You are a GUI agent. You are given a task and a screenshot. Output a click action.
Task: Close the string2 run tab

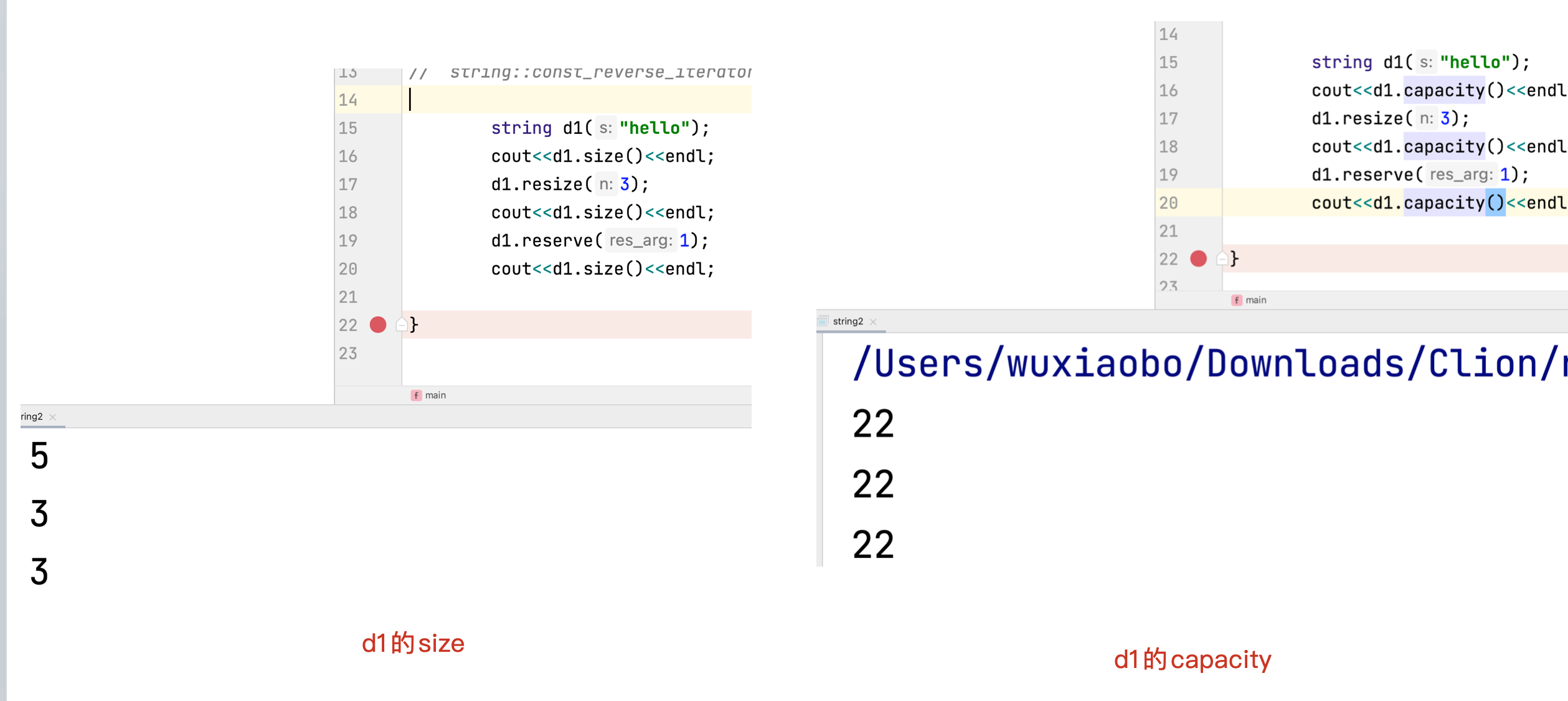pyautogui.click(x=873, y=322)
